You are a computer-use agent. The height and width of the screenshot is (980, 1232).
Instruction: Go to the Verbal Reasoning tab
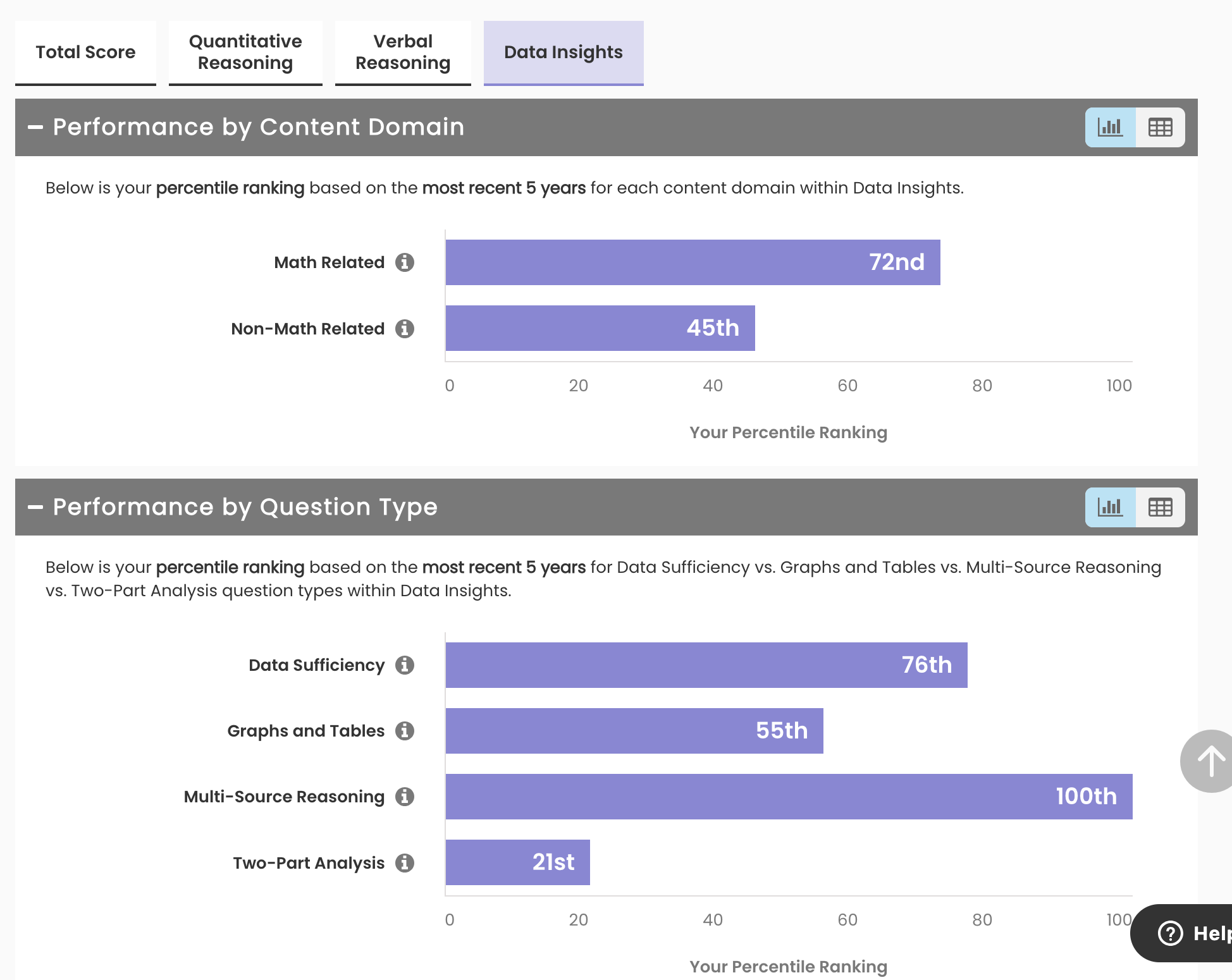pos(403,52)
